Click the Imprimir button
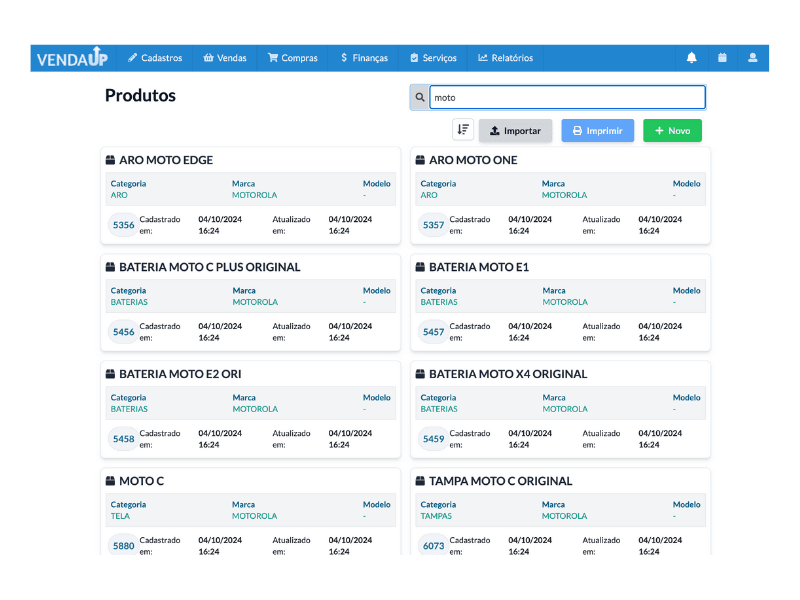The height and width of the screenshot is (600, 800). tap(597, 131)
